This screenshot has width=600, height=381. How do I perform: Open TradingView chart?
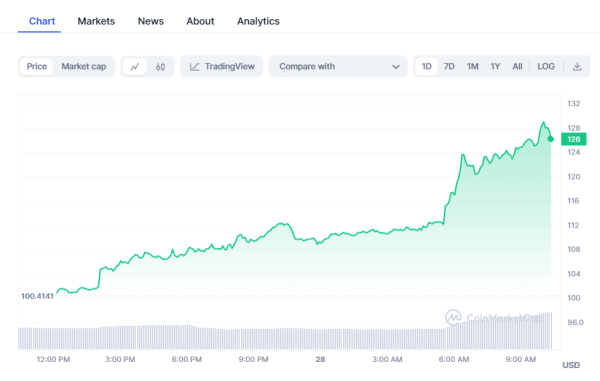[x=222, y=67]
